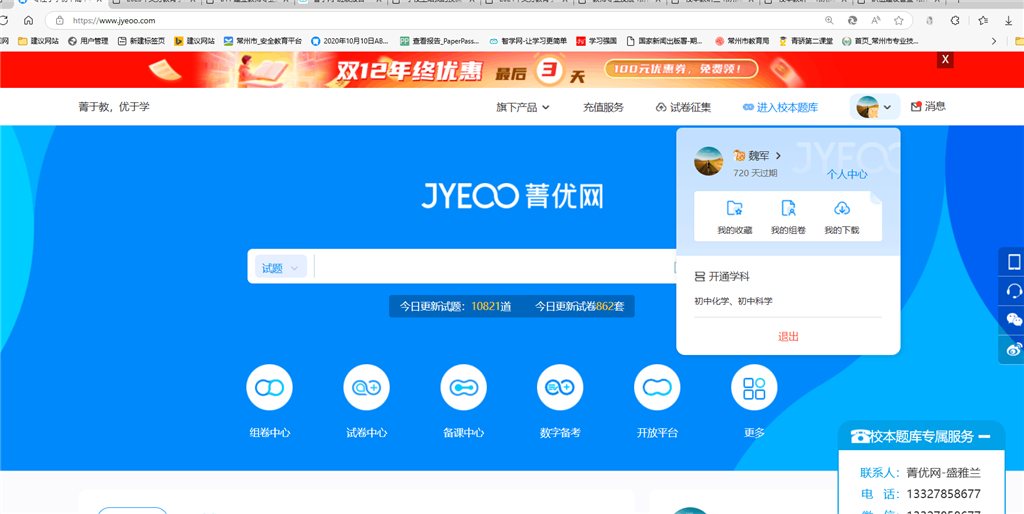Viewport: 1024px width, 514px height.
Task: Click WeChat icon in right sidebar
Action: (1014, 319)
